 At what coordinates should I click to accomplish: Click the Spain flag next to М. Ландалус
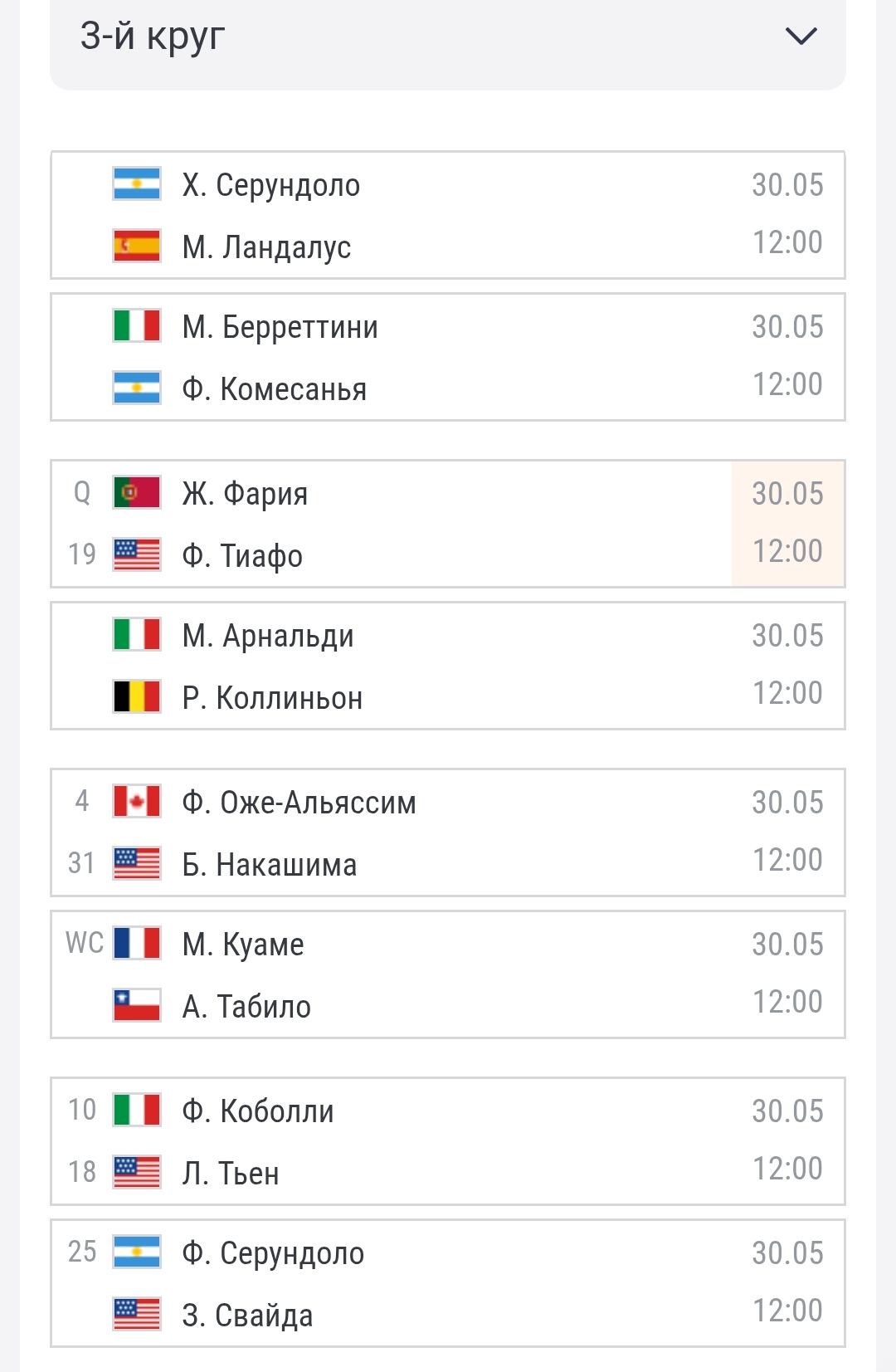pyautogui.click(x=137, y=247)
